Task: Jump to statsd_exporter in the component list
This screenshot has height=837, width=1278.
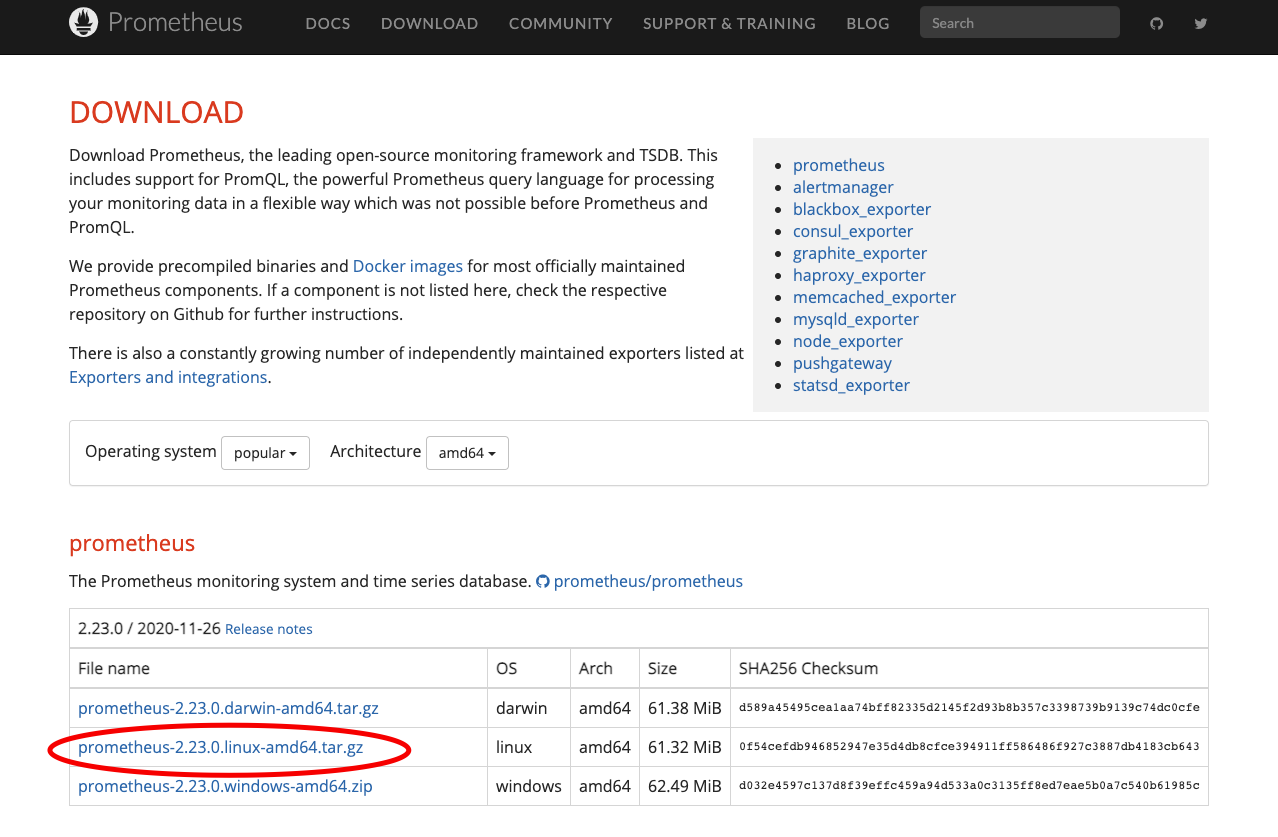Action: pos(851,385)
